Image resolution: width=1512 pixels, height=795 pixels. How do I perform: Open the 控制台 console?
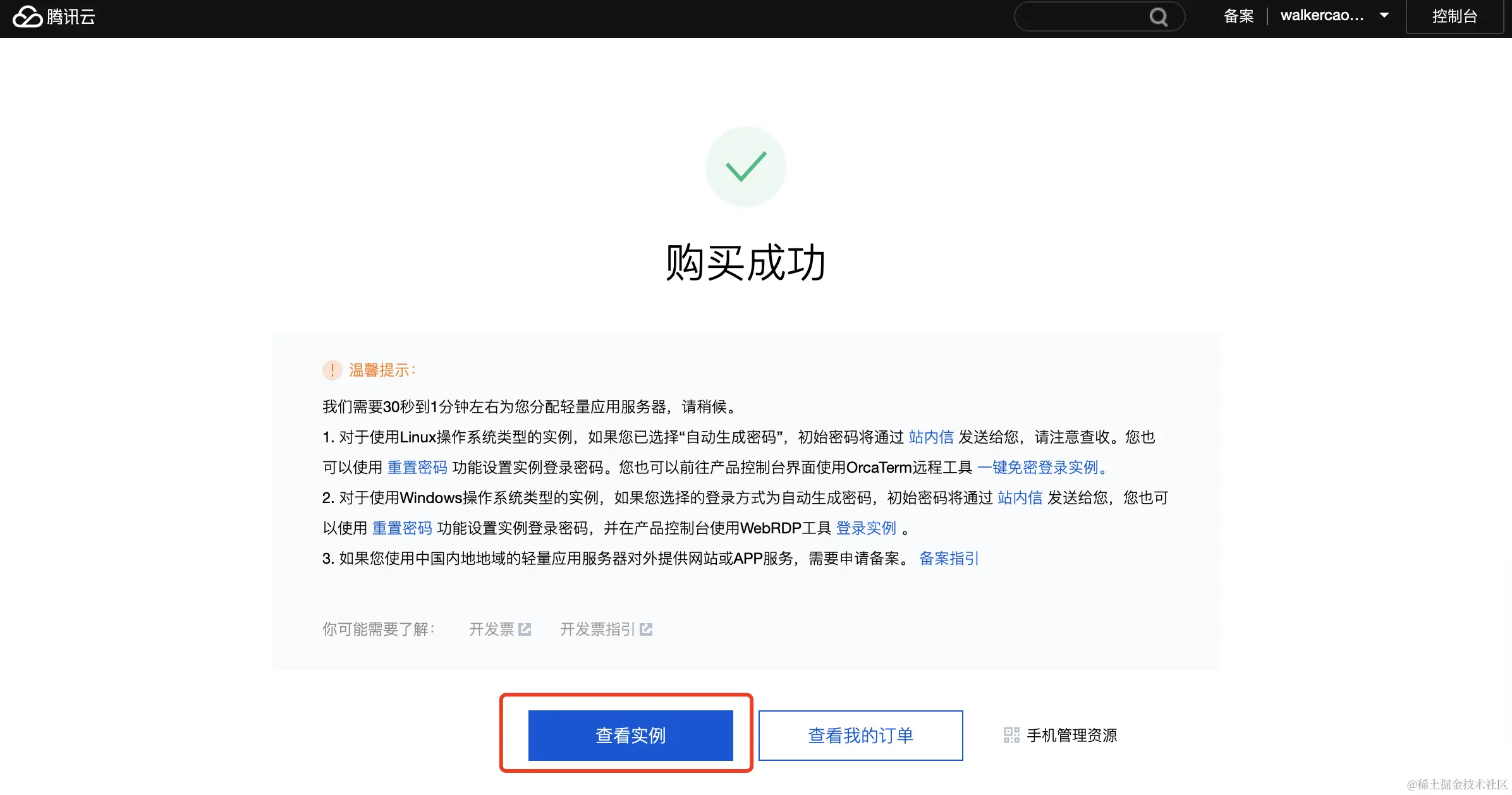[x=1454, y=16]
